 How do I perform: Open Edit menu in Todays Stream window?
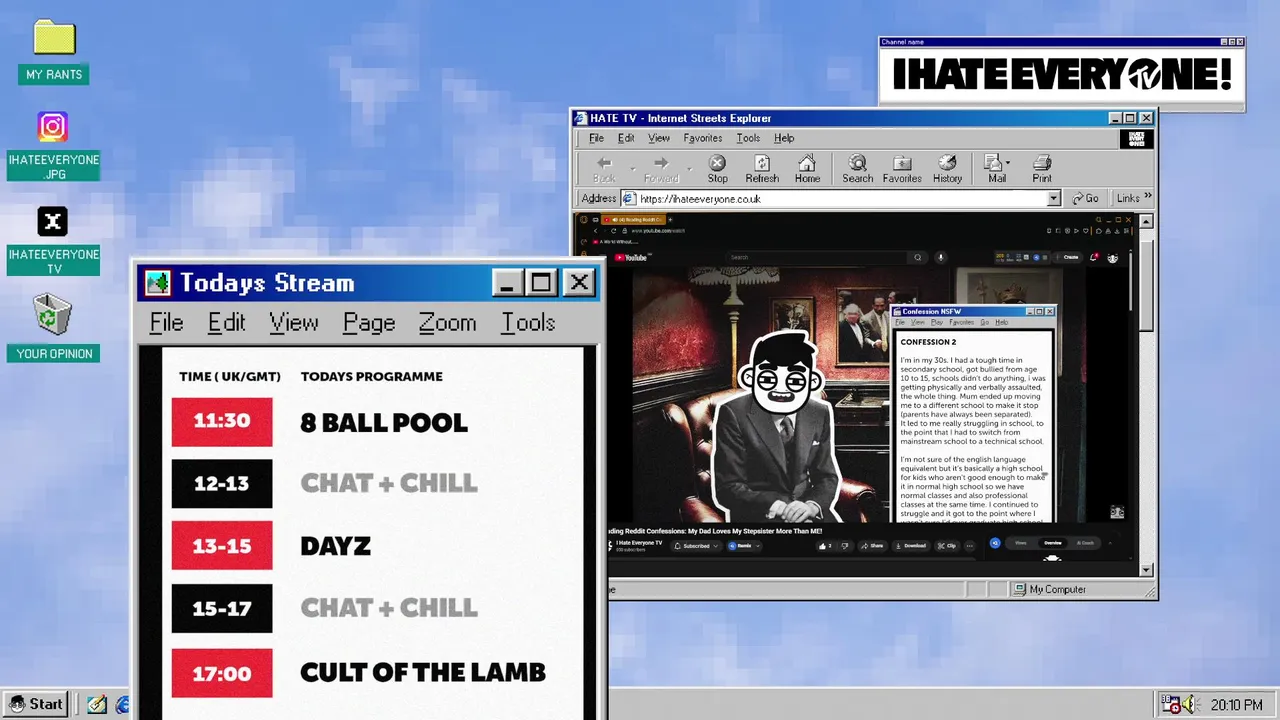[226, 323]
